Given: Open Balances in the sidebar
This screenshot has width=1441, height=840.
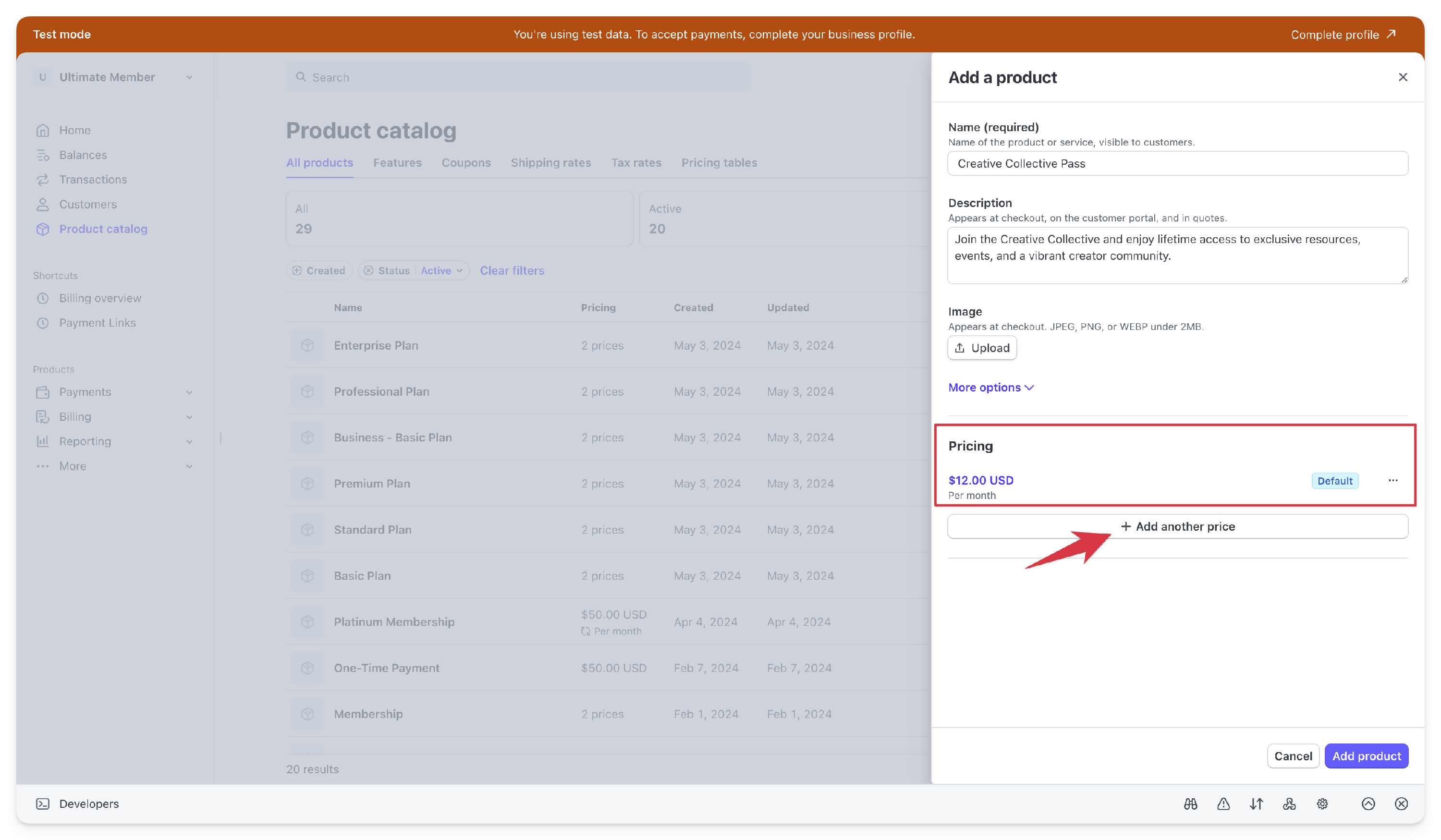Looking at the screenshot, I should pyautogui.click(x=83, y=155).
